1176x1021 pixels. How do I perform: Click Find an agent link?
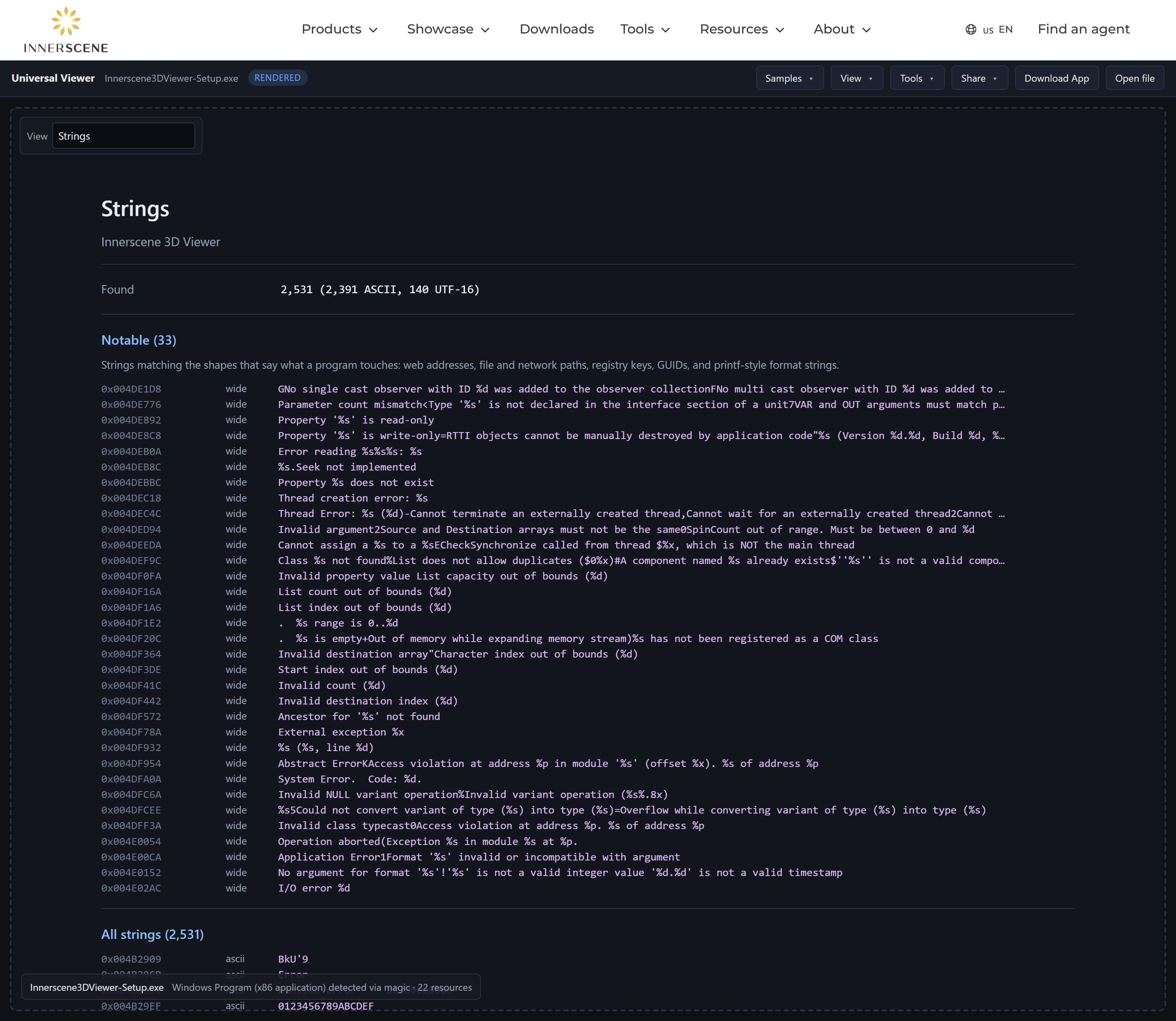pyautogui.click(x=1083, y=29)
